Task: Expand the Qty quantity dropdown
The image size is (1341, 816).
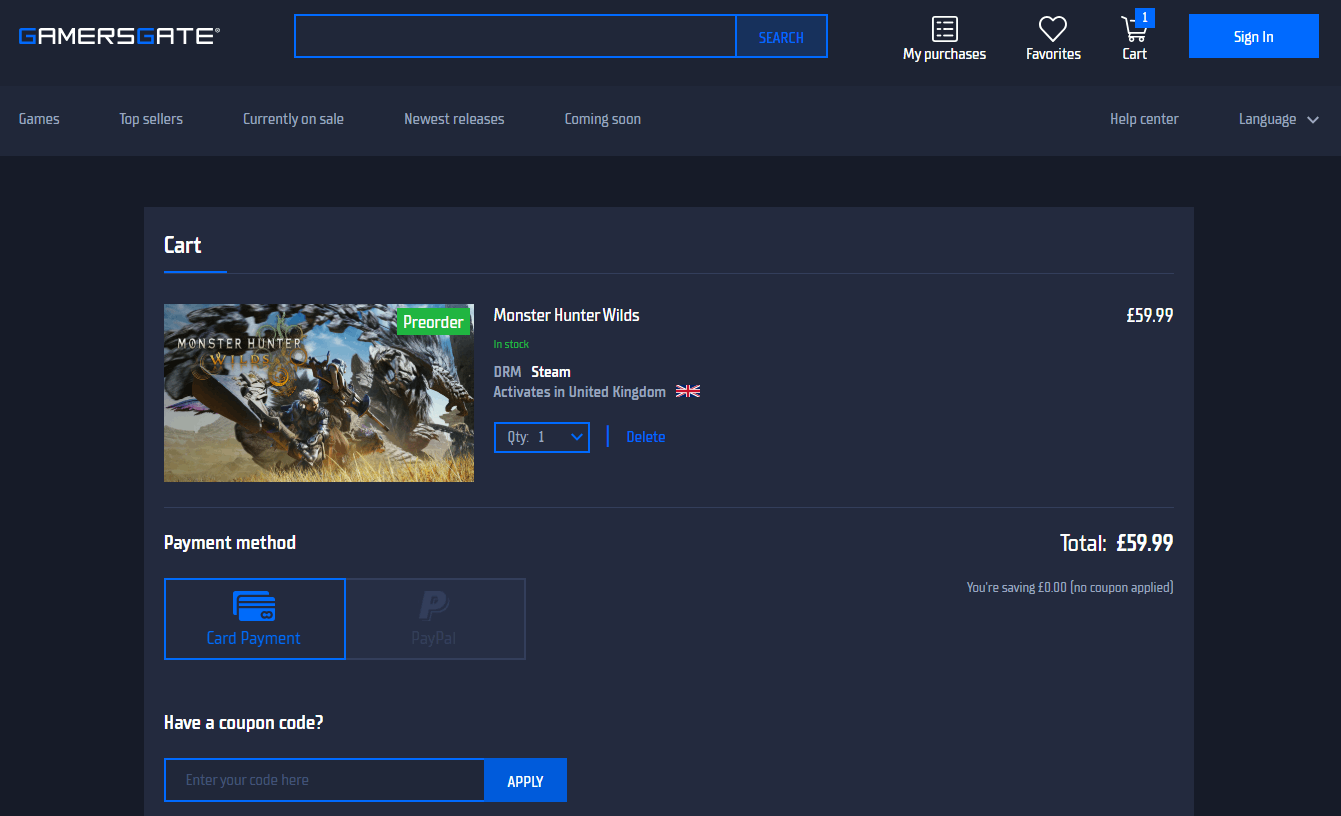Action: pos(541,437)
